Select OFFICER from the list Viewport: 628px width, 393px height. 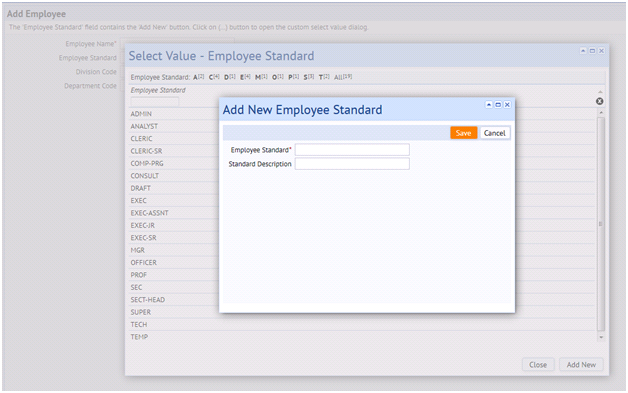tap(143, 263)
